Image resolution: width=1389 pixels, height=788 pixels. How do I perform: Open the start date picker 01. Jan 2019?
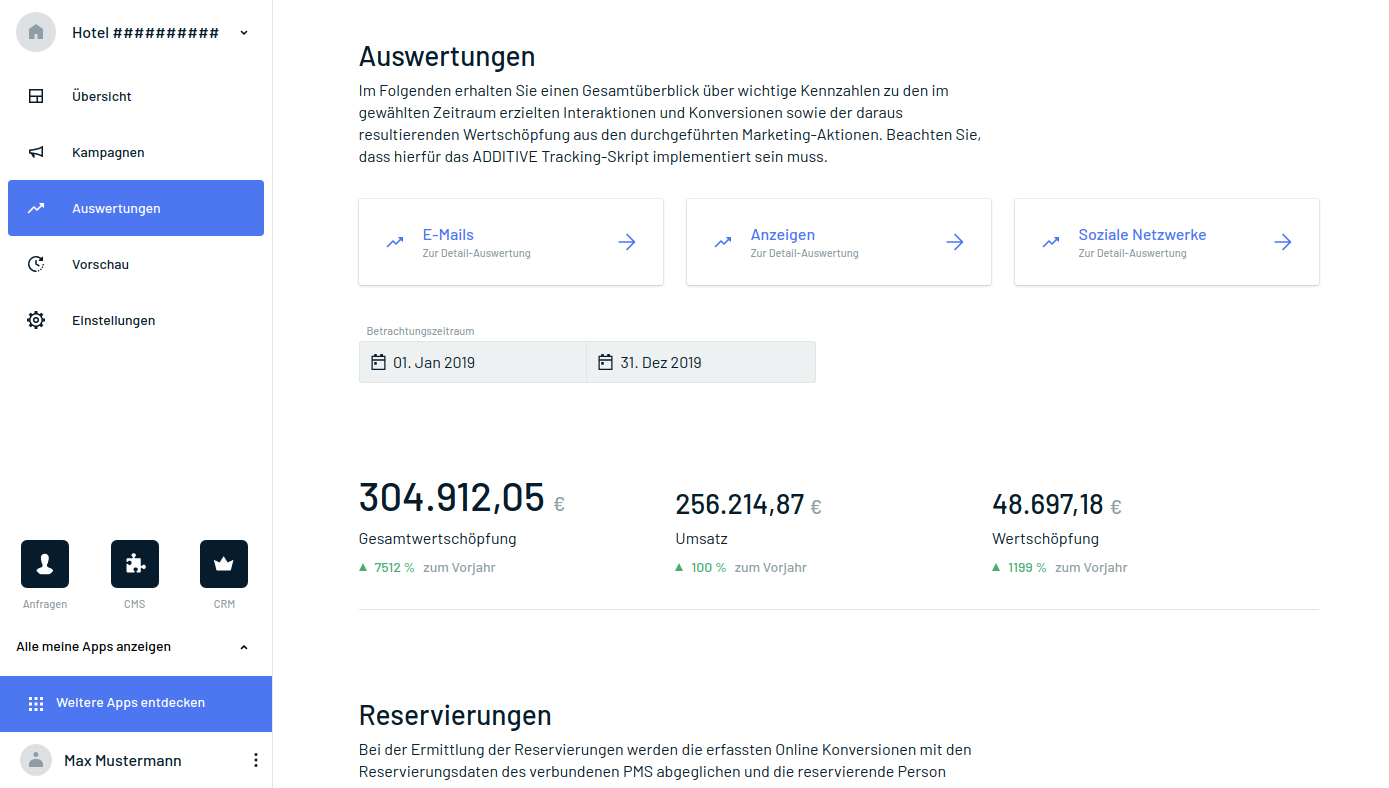[472, 362]
